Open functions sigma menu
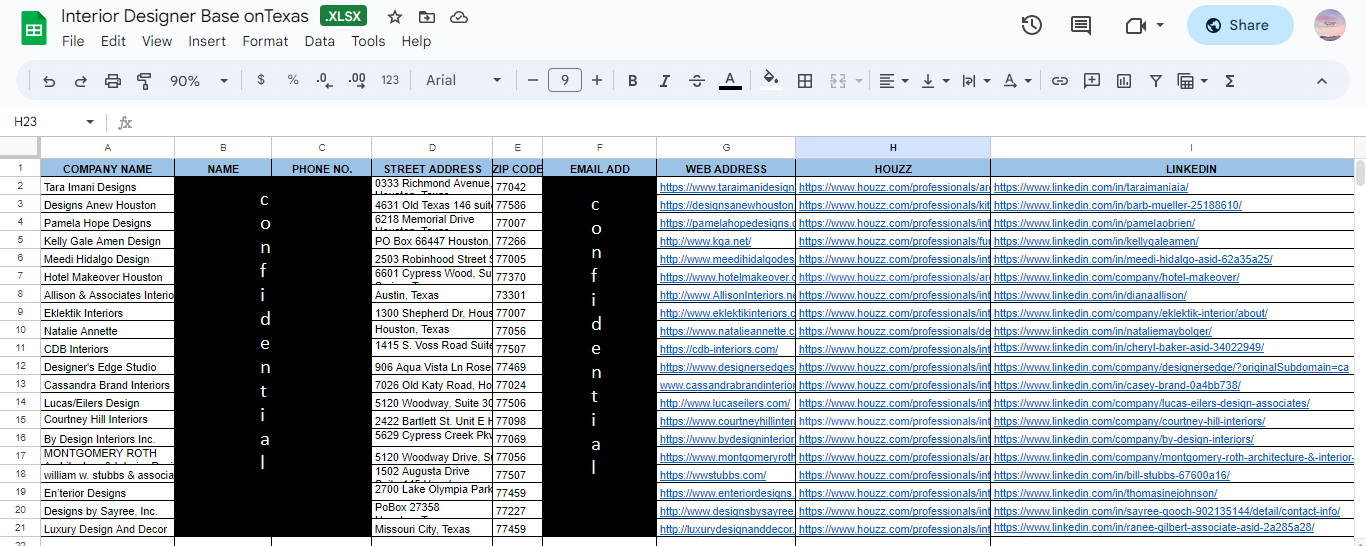The width and height of the screenshot is (1366, 546). coord(1230,81)
